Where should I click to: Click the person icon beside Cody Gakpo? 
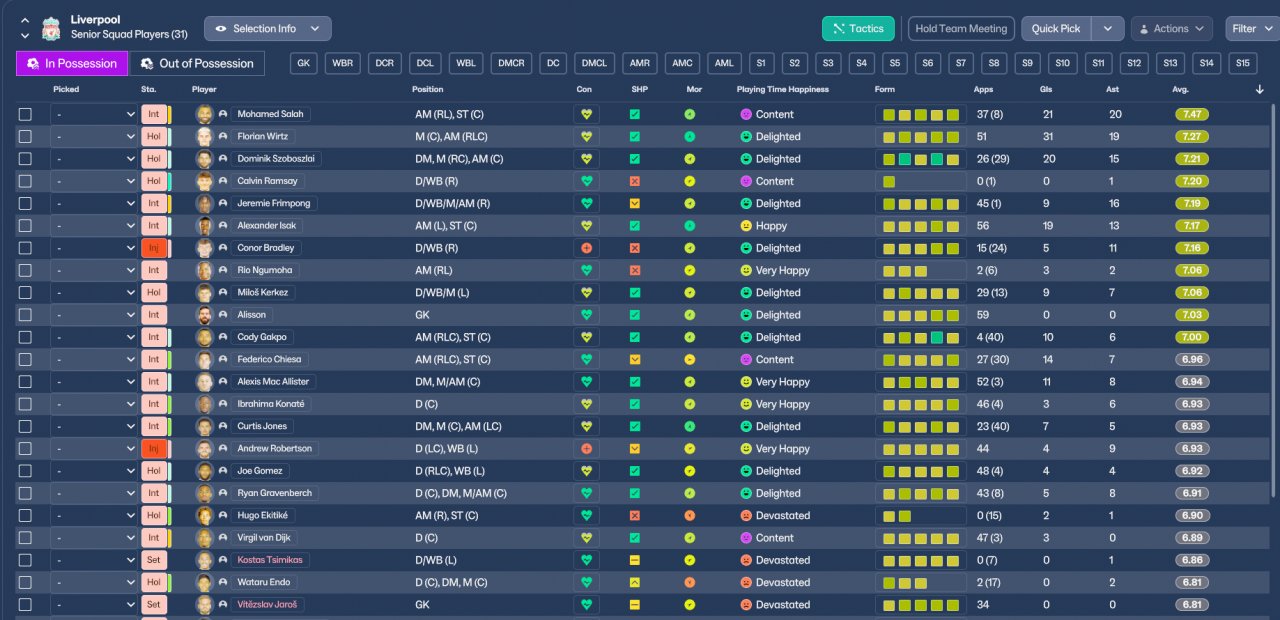[x=223, y=337]
